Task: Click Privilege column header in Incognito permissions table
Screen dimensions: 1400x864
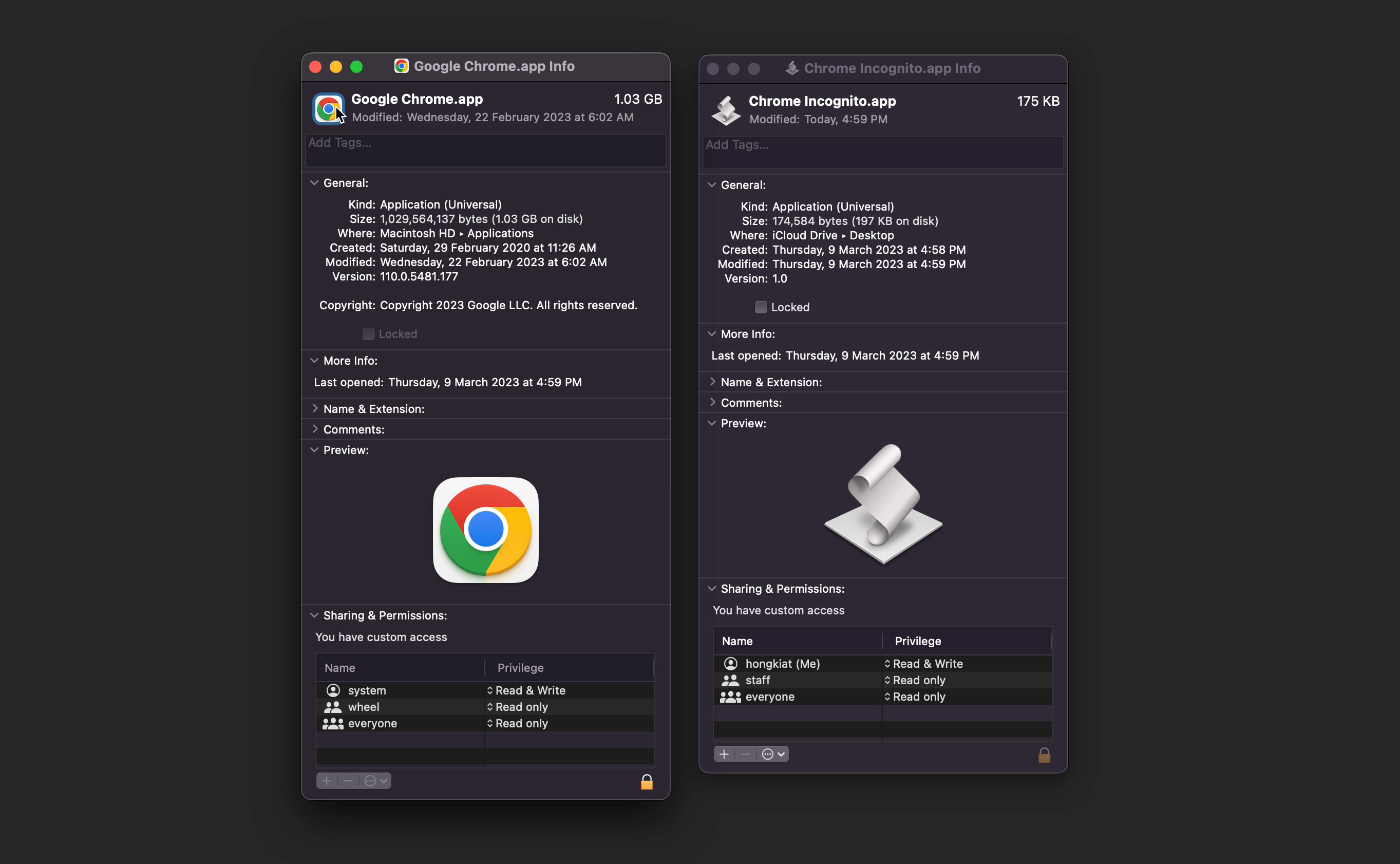Action: point(967,641)
